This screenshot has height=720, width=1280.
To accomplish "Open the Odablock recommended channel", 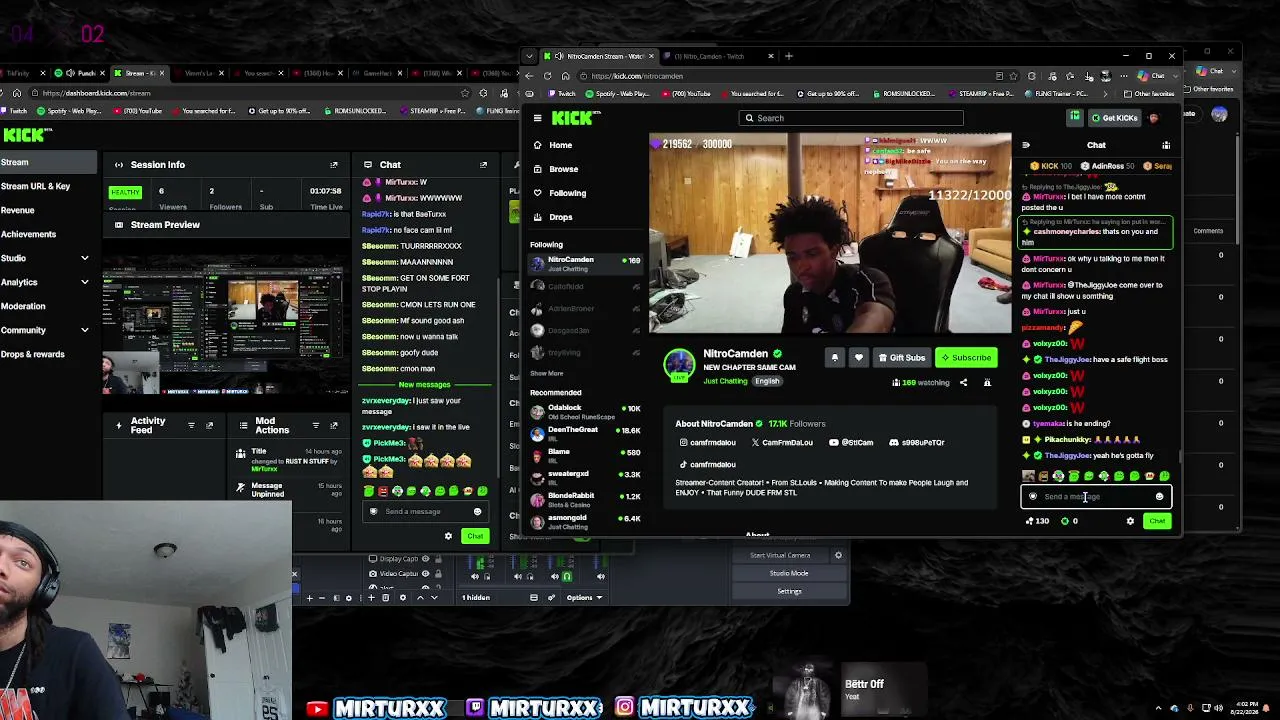I will click(x=585, y=412).
